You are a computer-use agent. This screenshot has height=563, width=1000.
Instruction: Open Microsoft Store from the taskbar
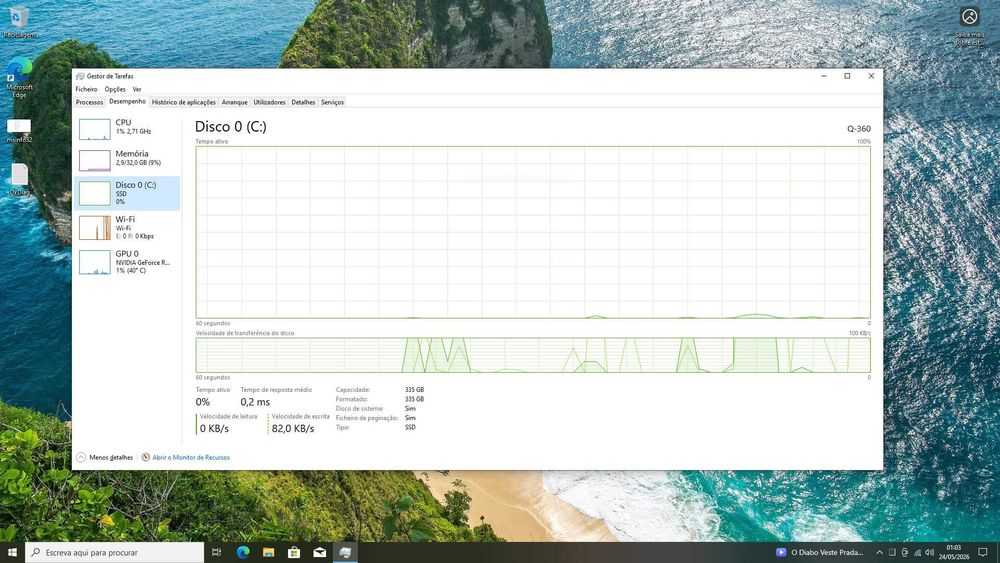[x=294, y=552]
